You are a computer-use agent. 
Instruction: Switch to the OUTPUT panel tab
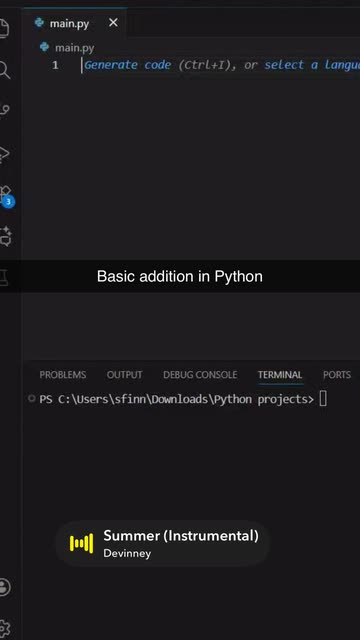[x=124, y=375]
